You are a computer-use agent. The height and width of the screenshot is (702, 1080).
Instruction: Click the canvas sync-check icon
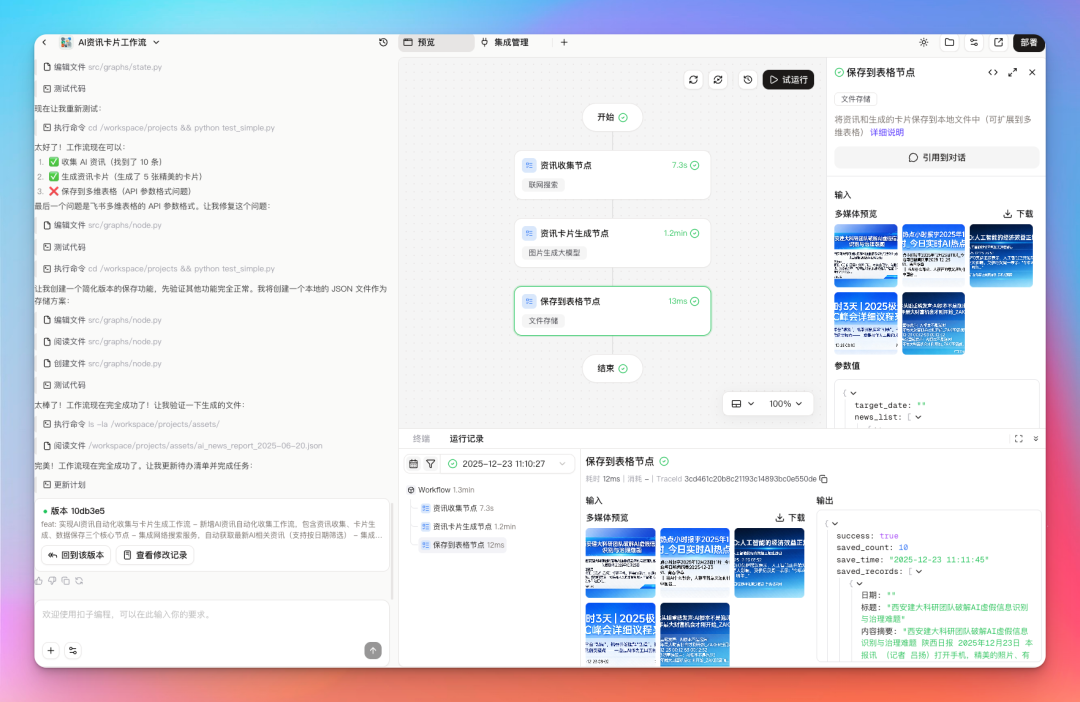tap(718, 80)
